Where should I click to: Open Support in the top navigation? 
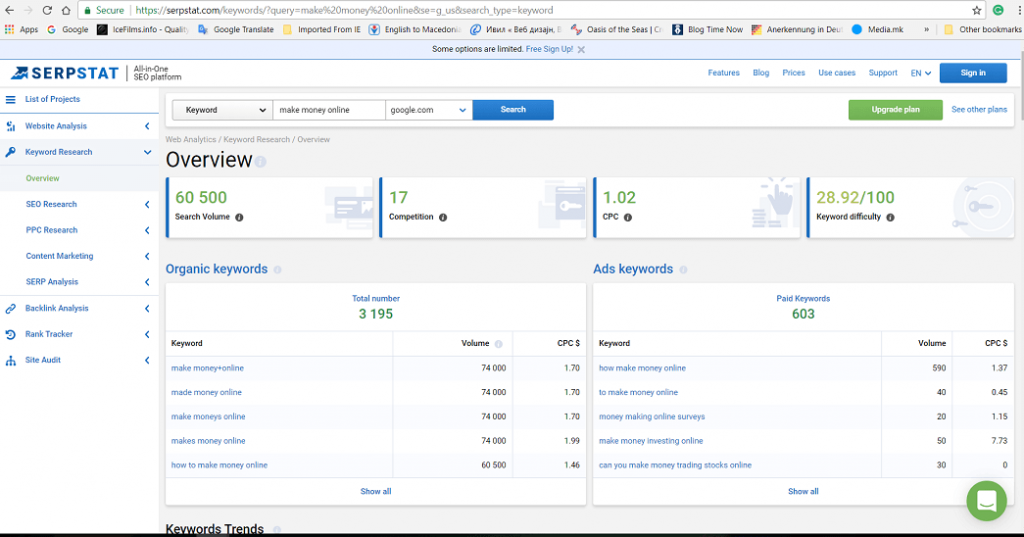pyautogui.click(x=883, y=73)
